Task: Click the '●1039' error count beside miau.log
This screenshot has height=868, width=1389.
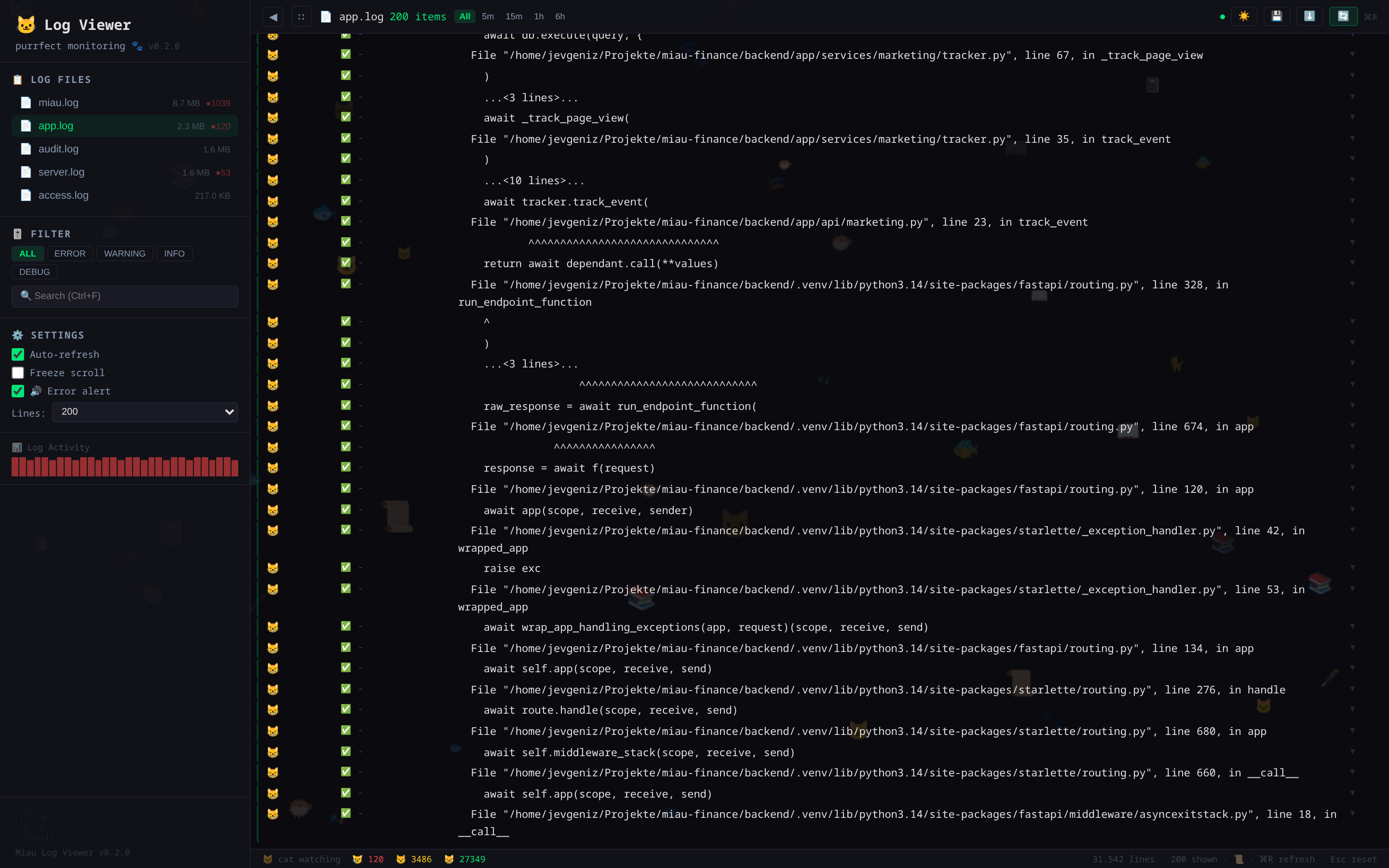Action: [218, 103]
